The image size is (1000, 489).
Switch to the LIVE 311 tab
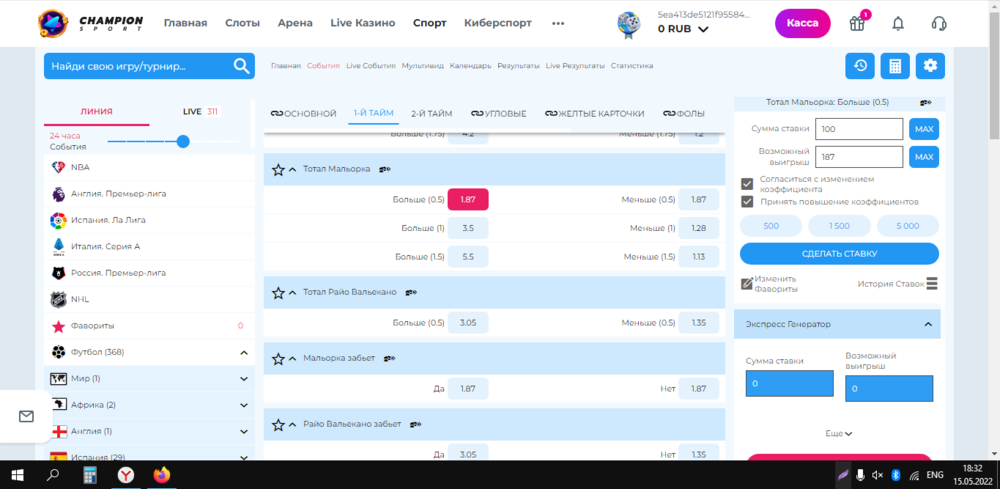coord(201,112)
